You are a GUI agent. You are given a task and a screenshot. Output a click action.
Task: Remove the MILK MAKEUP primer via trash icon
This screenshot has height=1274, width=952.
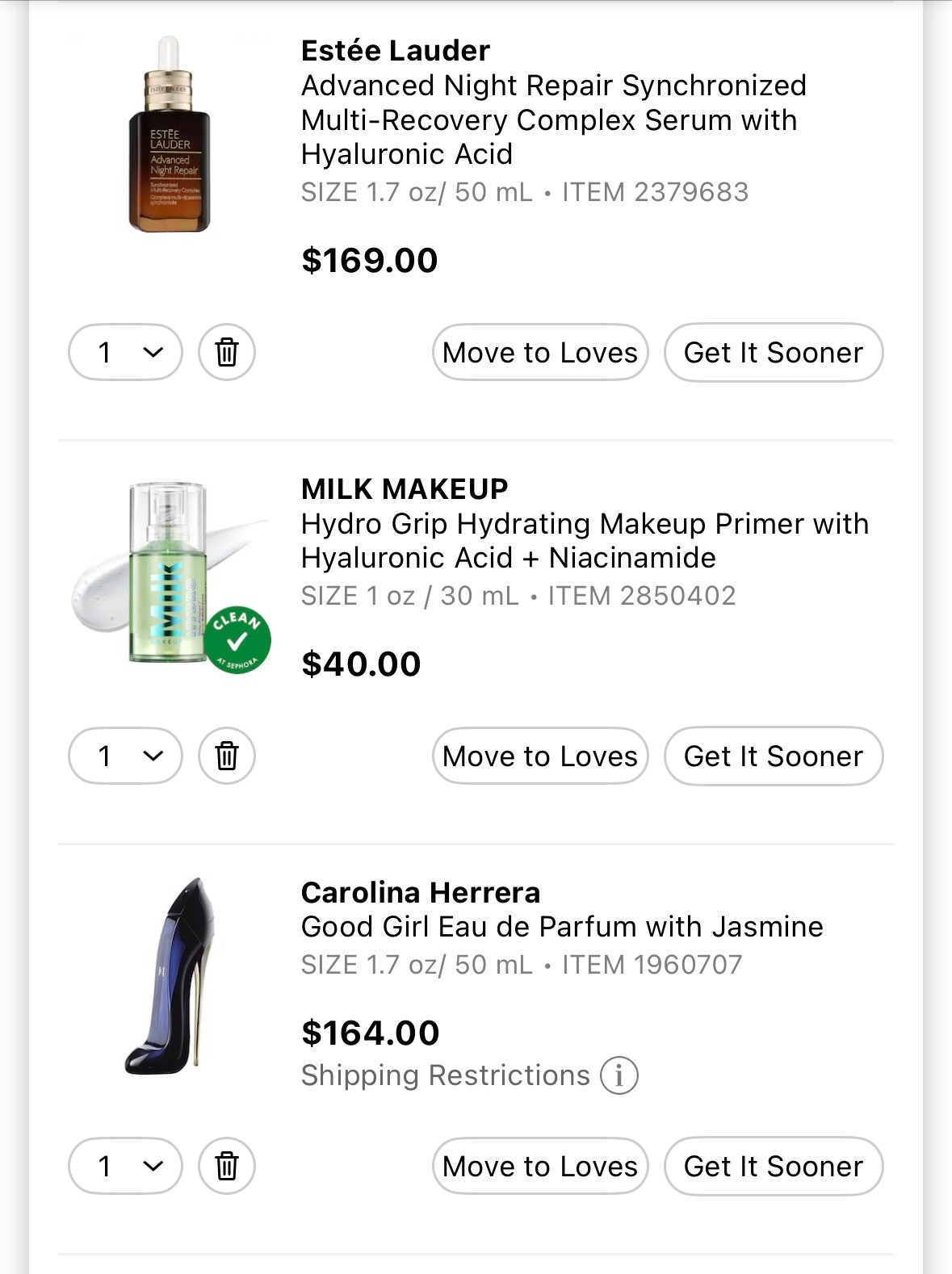[x=227, y=756]
